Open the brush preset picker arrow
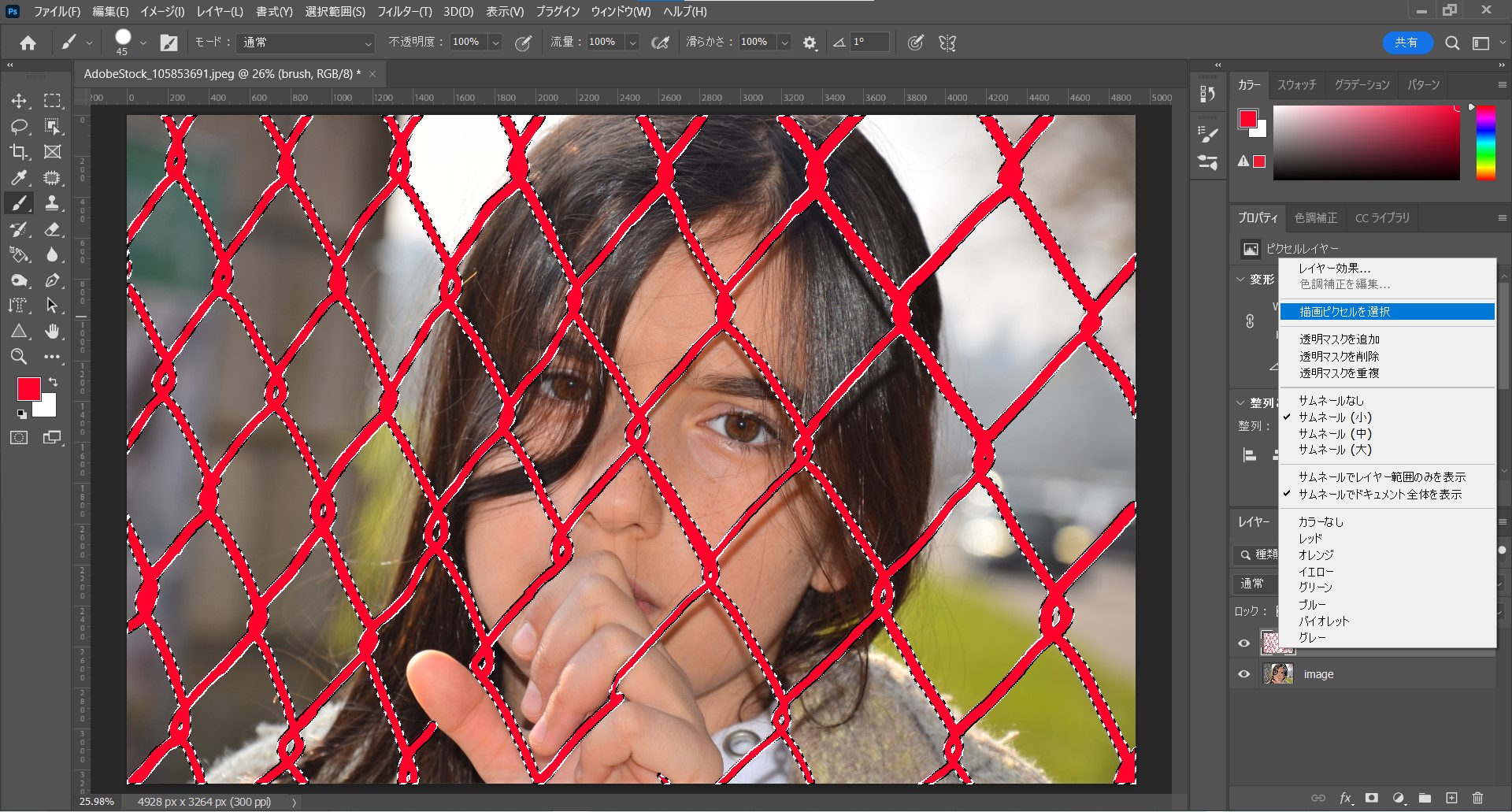 (x=143, y=43)
